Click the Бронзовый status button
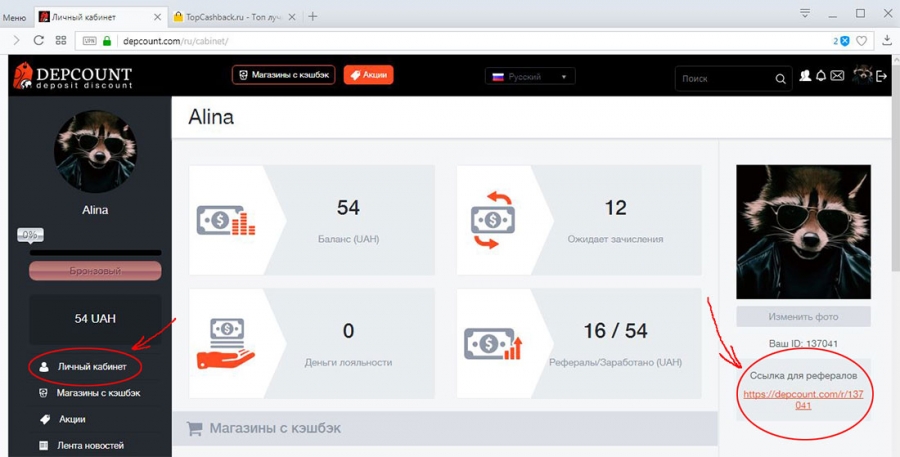This screenshot has width=900, height=457. point(95,270)
